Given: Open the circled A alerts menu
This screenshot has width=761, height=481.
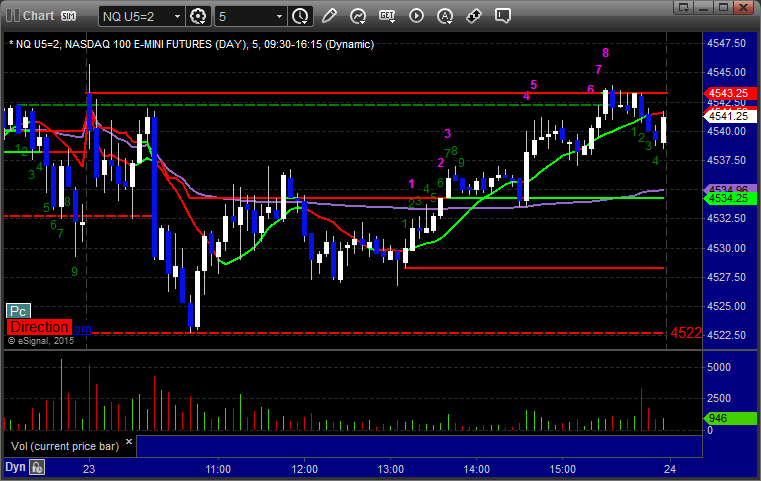Looking at the screenshot, I should click(445, 17).
